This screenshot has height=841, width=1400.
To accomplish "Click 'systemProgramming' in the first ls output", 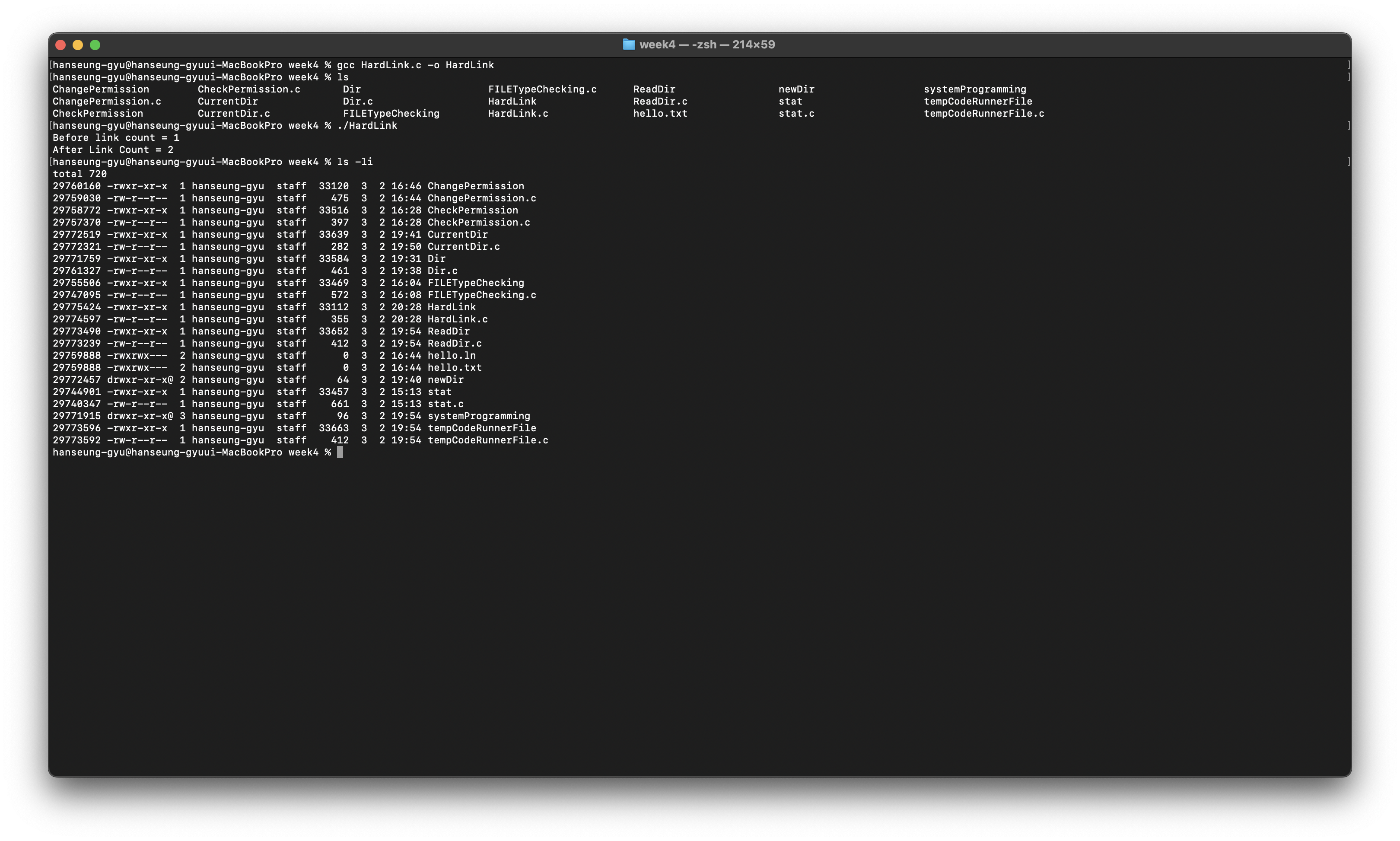I will tap(974, 89).
